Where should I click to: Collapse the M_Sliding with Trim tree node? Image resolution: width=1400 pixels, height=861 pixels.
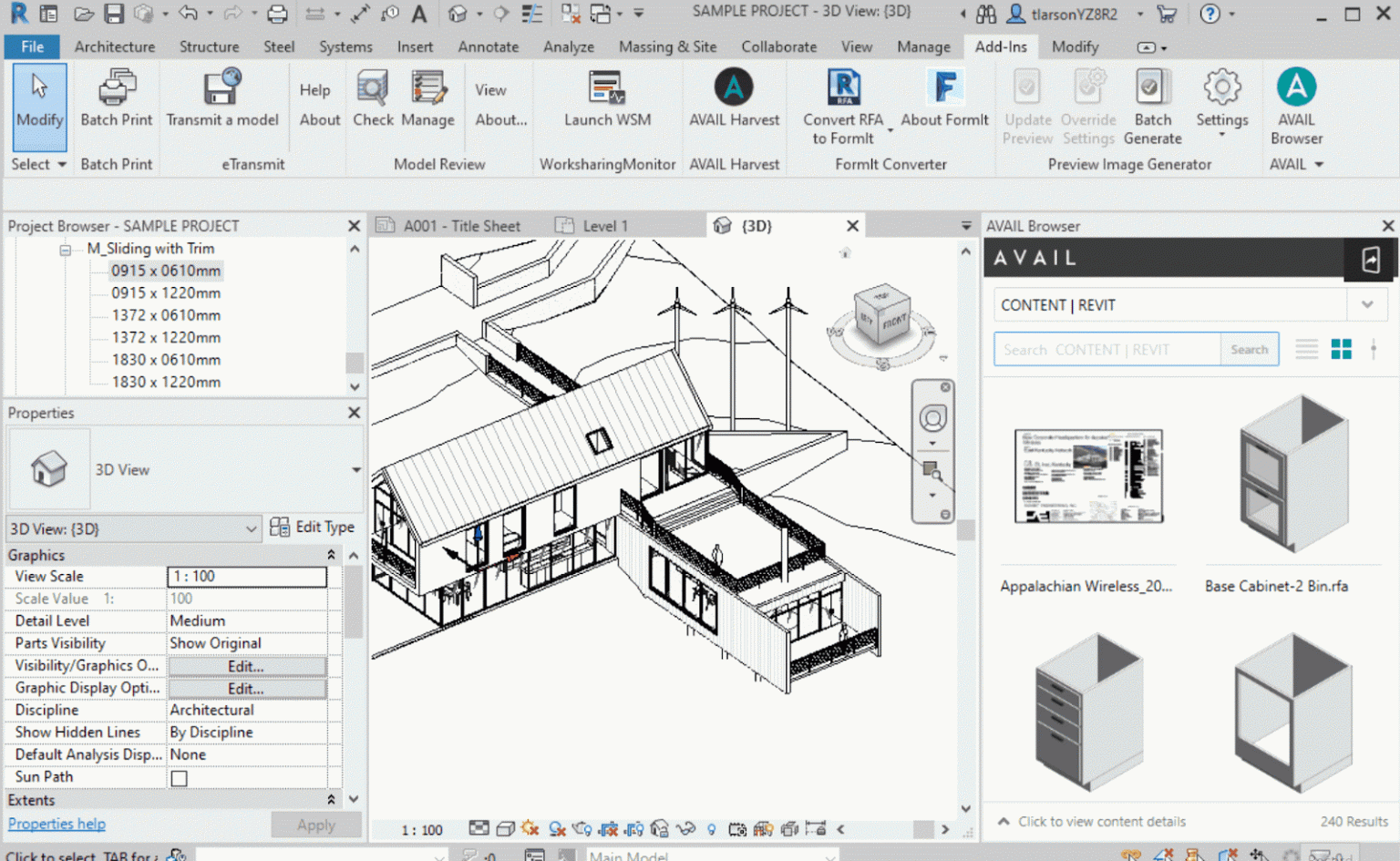[65, 248]
